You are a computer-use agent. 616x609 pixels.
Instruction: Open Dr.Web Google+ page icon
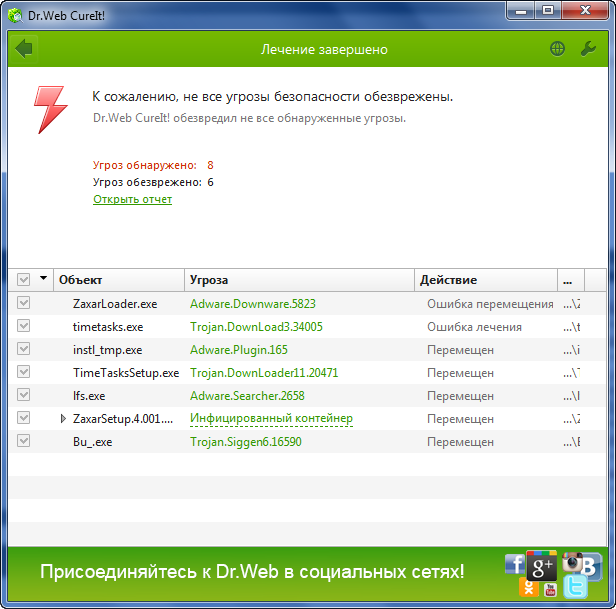click(x=542, y=566)
